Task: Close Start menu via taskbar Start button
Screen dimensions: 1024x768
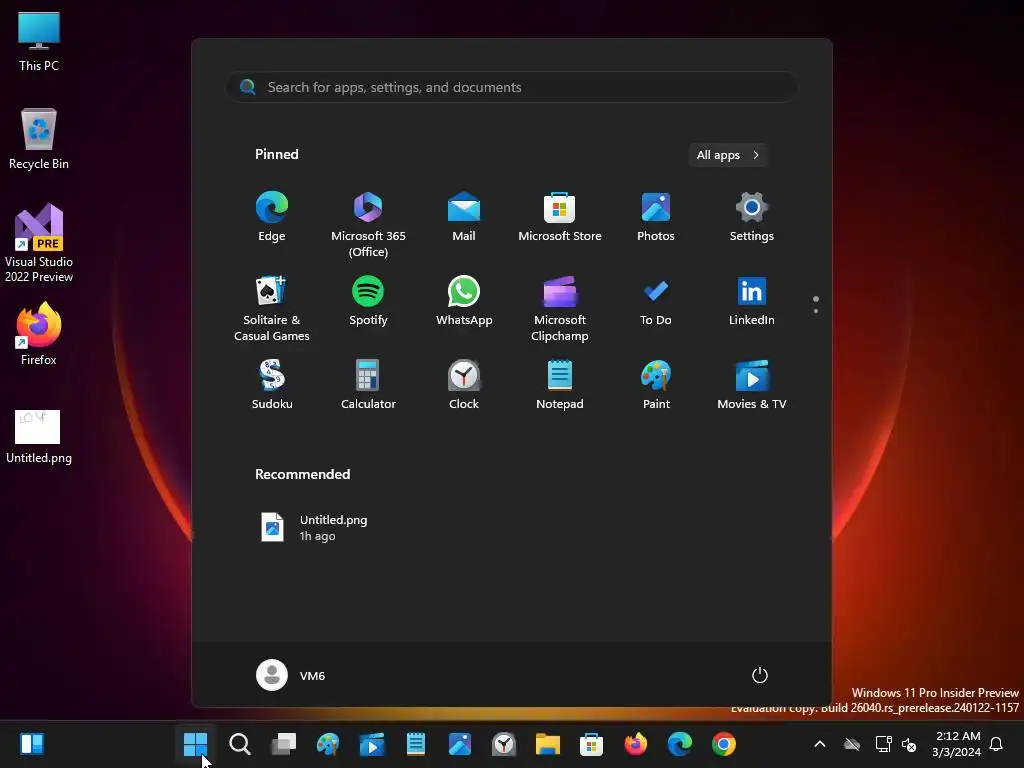Action: click(x=195, y=744)
